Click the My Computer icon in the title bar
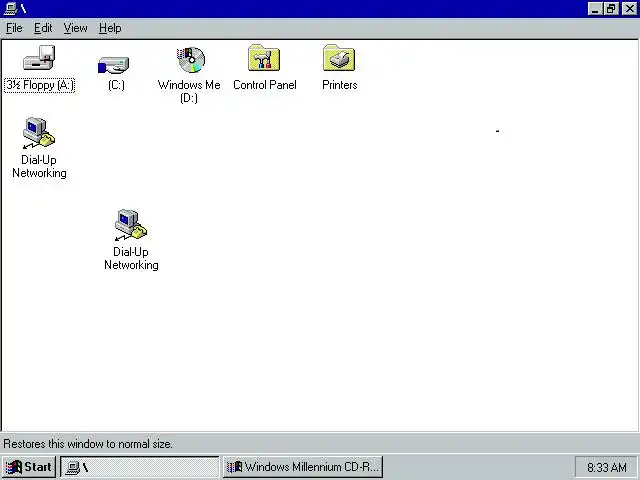640x480 pixels. click(x=10, y=8)
